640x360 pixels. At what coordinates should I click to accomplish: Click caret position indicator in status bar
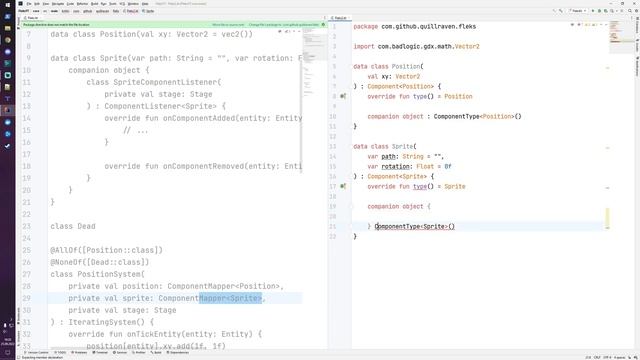588,357
